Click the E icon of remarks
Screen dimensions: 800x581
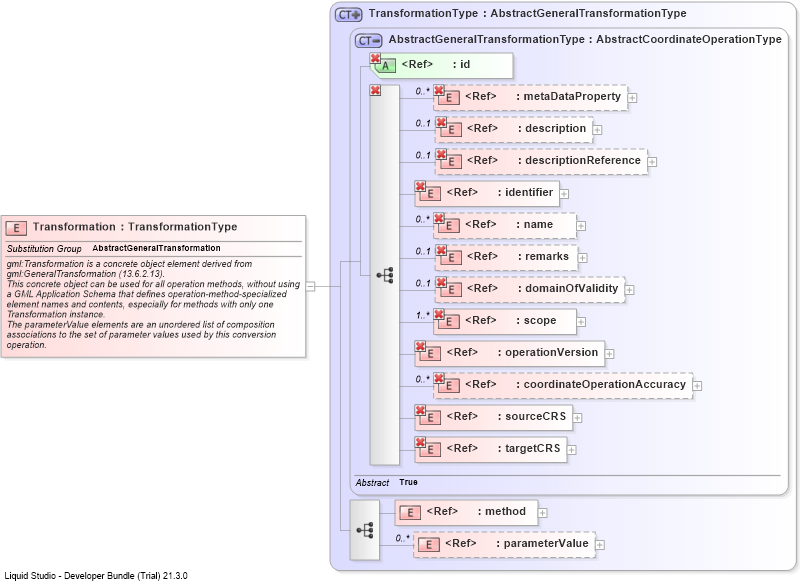[451, 258]
